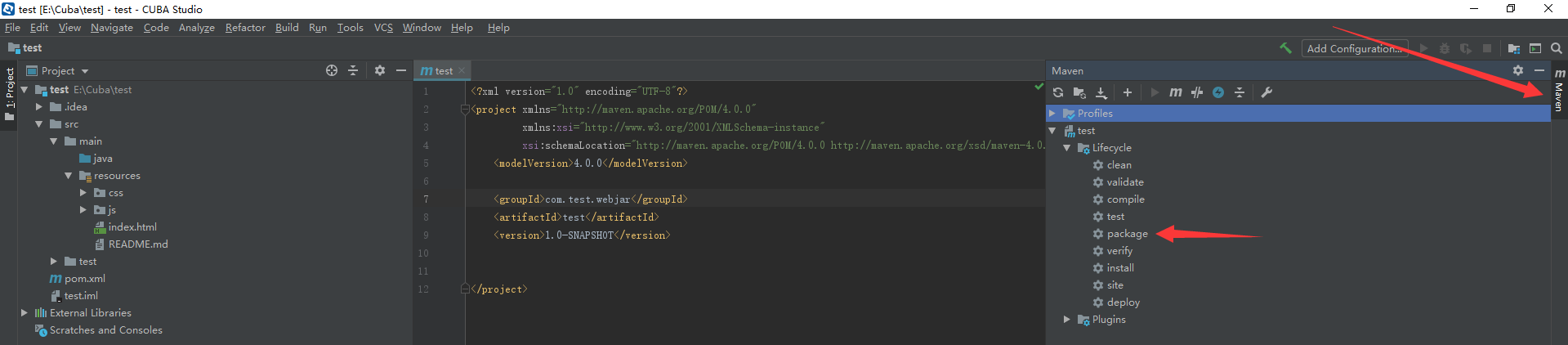Open Maven panel gear options
The image size is (1568, 345).
click(x=1518, y=71)
